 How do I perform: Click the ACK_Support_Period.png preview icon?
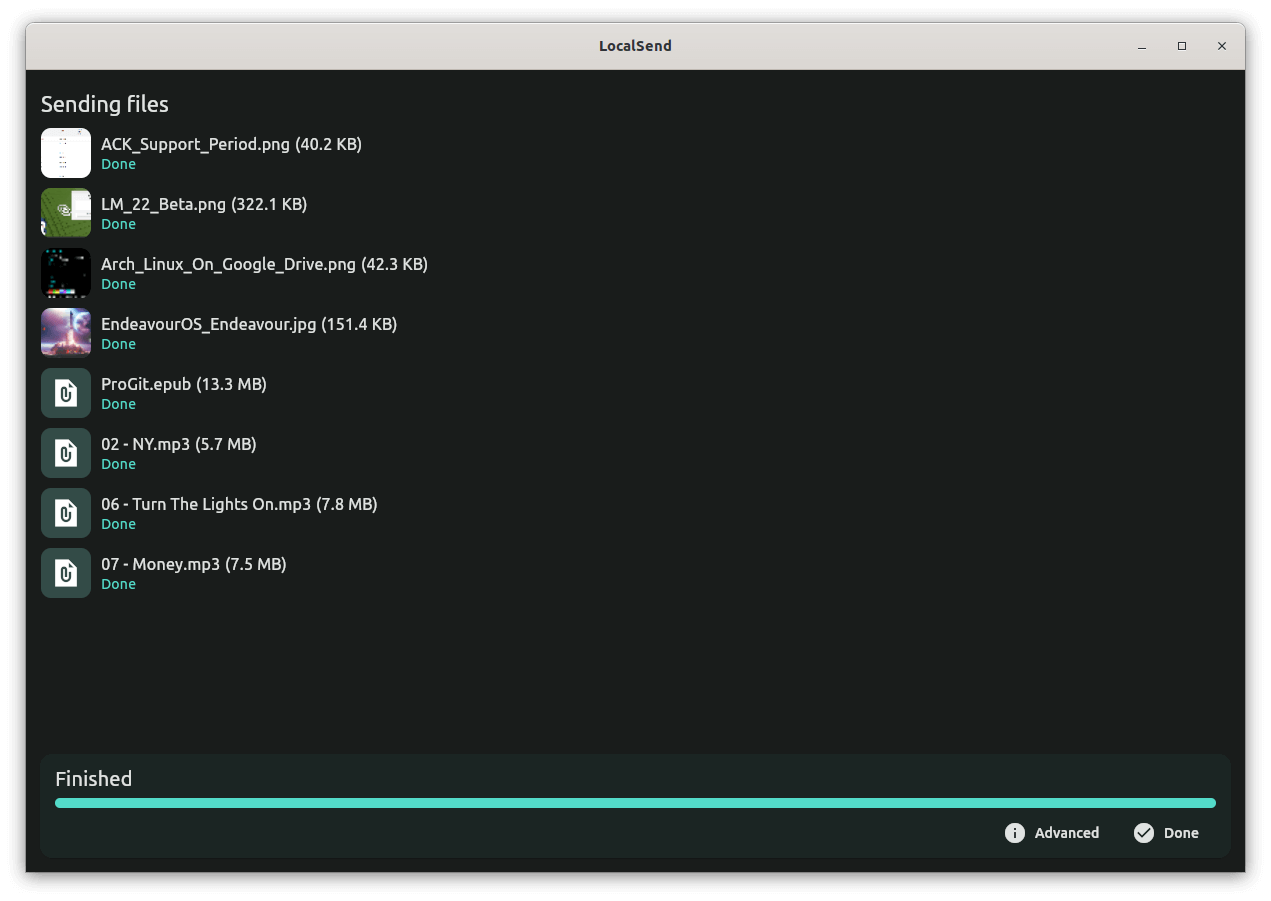(x=65, y=152)
